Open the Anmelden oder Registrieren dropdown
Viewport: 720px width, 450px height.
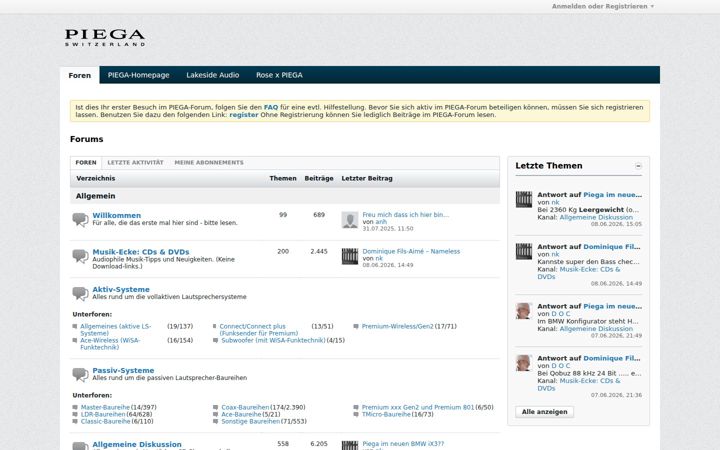pyautogui.click(x=602, y=6)
